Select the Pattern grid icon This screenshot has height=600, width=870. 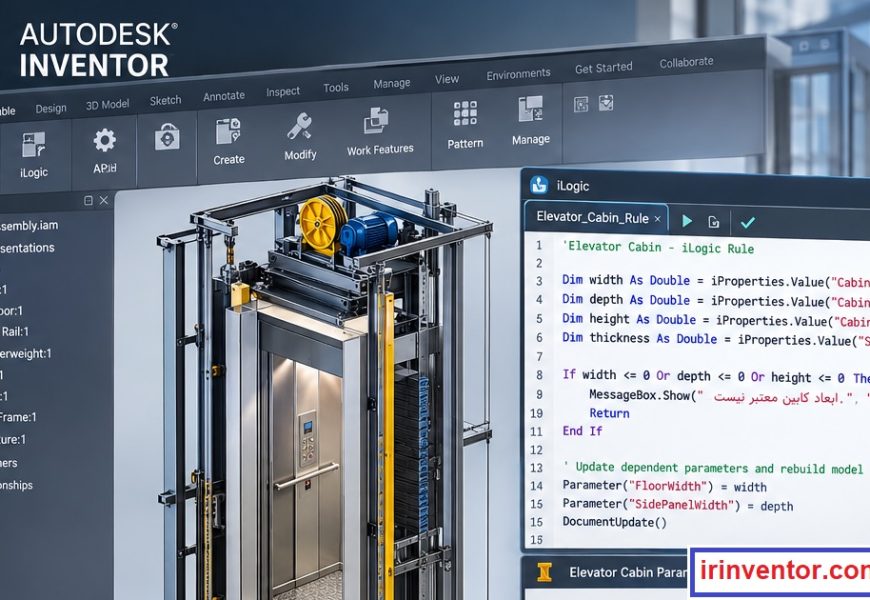pyautogui.click(x=465, y=113)
